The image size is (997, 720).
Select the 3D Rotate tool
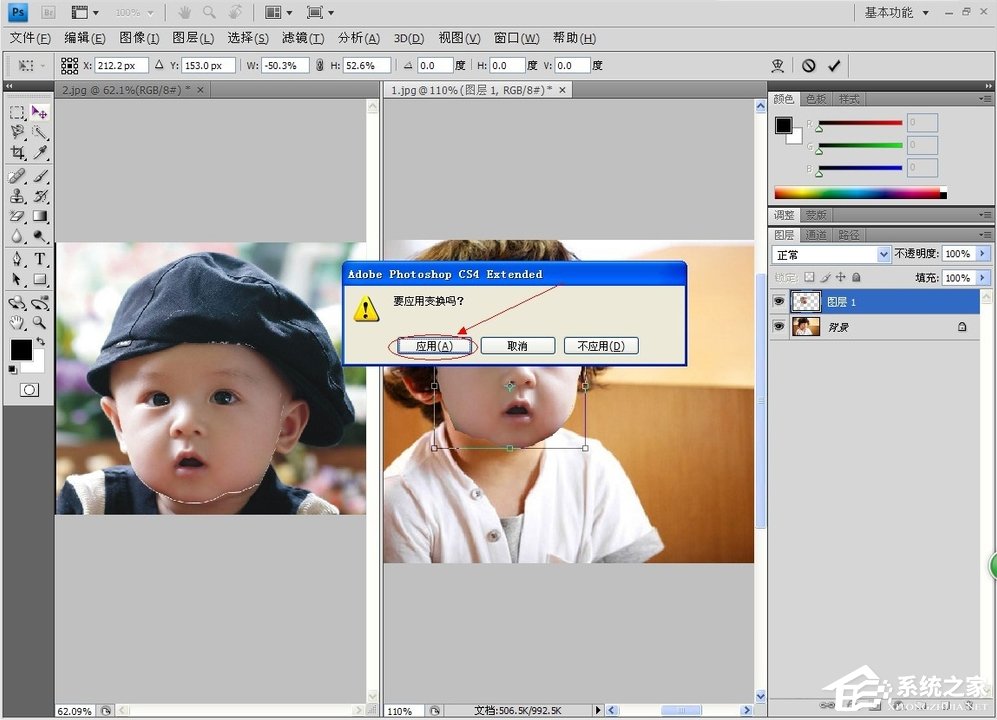pyautogui.click(x=17, y=302)
